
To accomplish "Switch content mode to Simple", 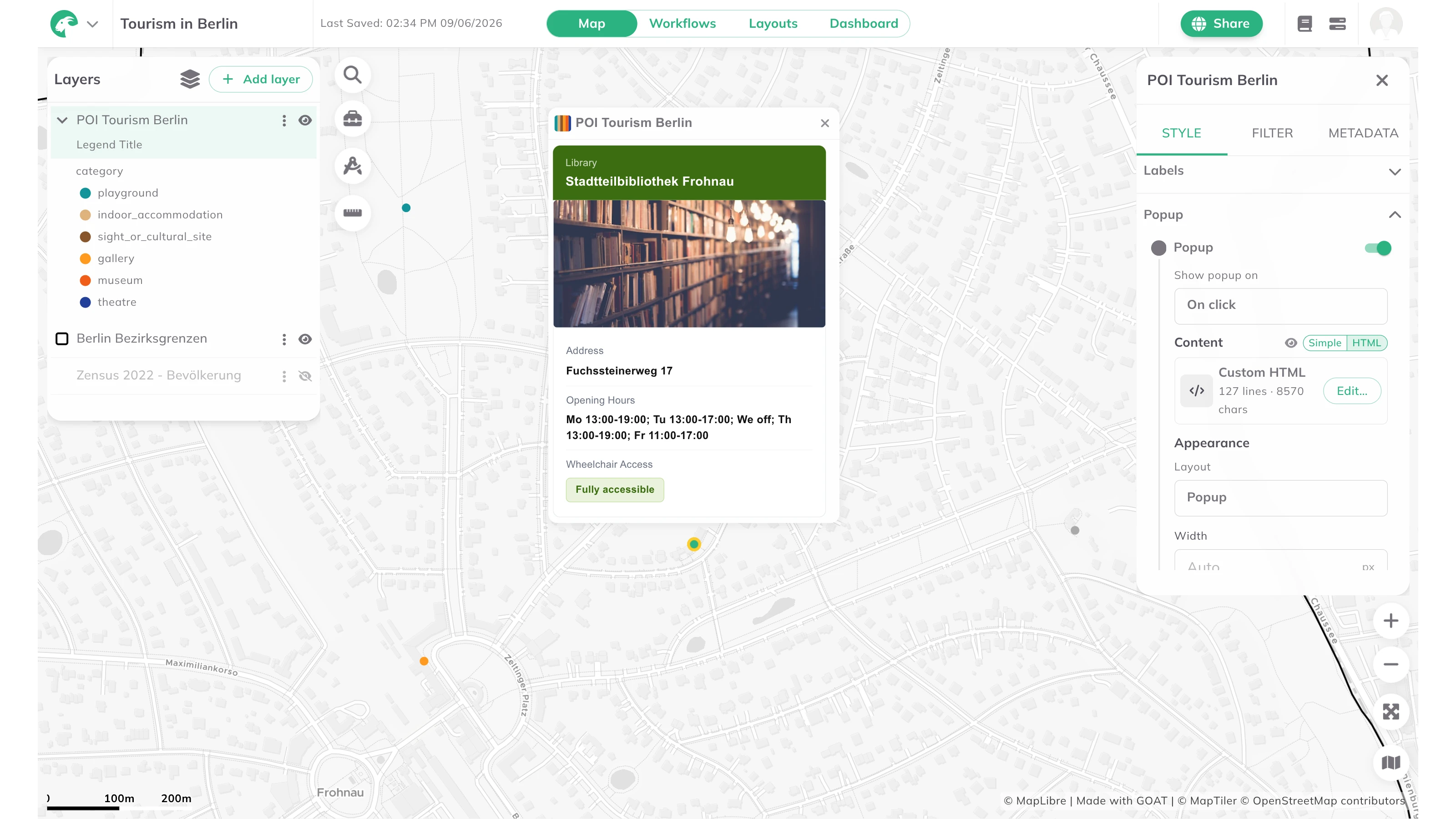I will (x=1325, y=343).
